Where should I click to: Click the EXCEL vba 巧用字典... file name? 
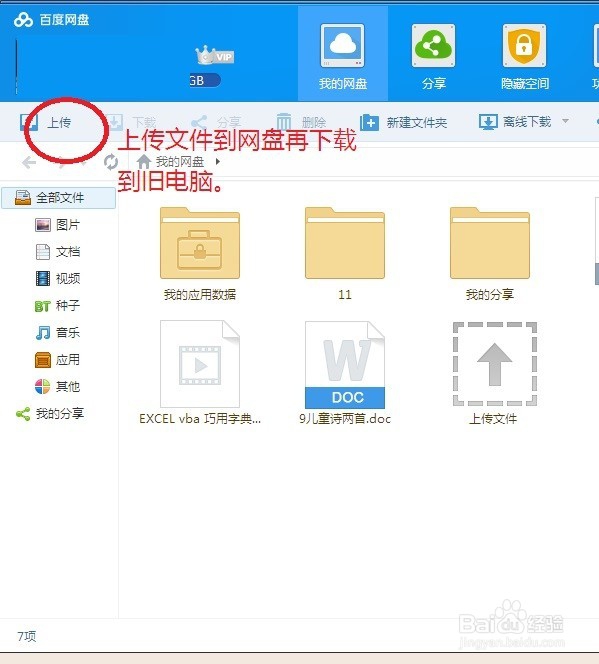point(200,419)
